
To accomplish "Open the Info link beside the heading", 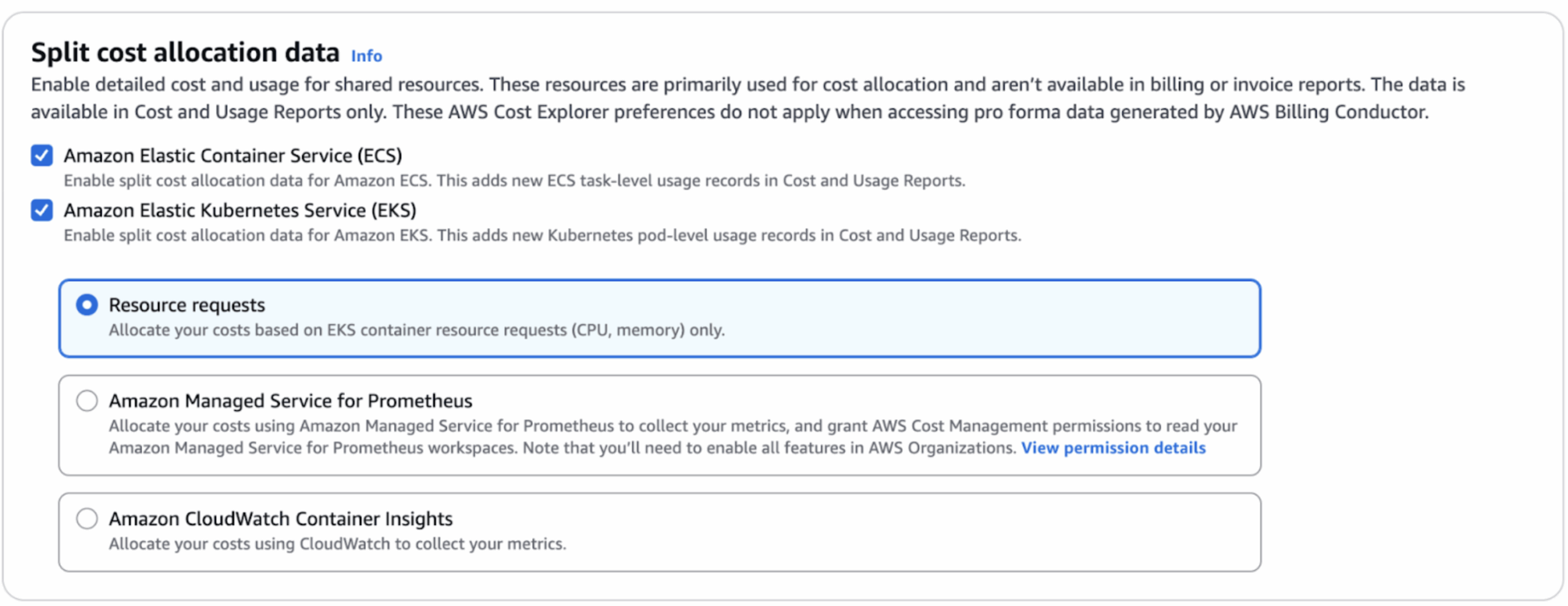I will click(x=366, y=56).
